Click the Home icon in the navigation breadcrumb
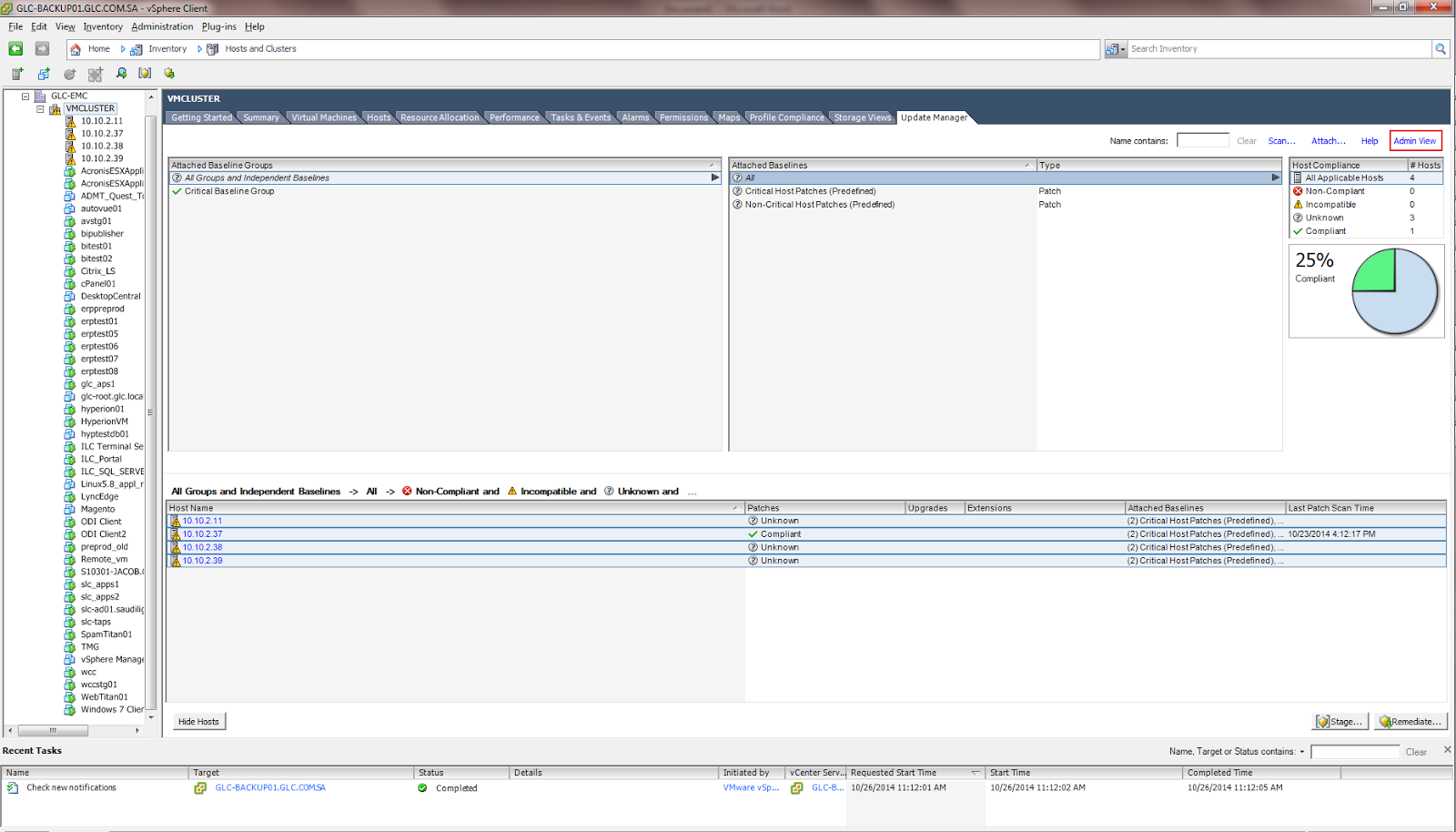The image size is (1456, 832). point(77,48)
